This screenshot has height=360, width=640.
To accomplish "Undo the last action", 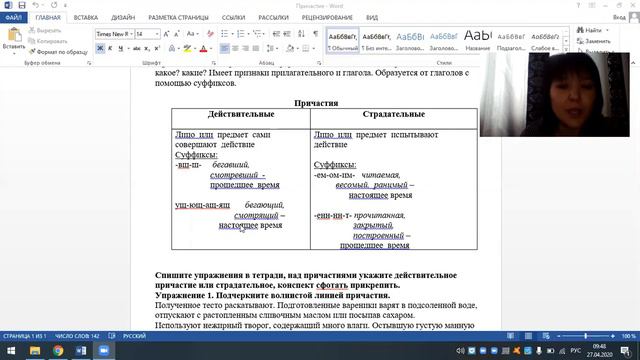I will (36, 5).
